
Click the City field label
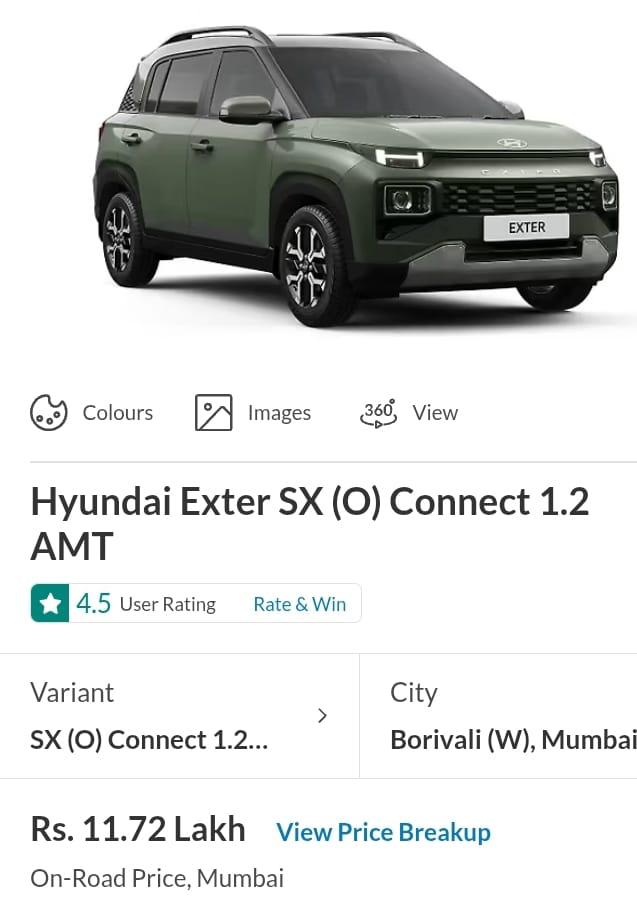(x=414, y=693)
